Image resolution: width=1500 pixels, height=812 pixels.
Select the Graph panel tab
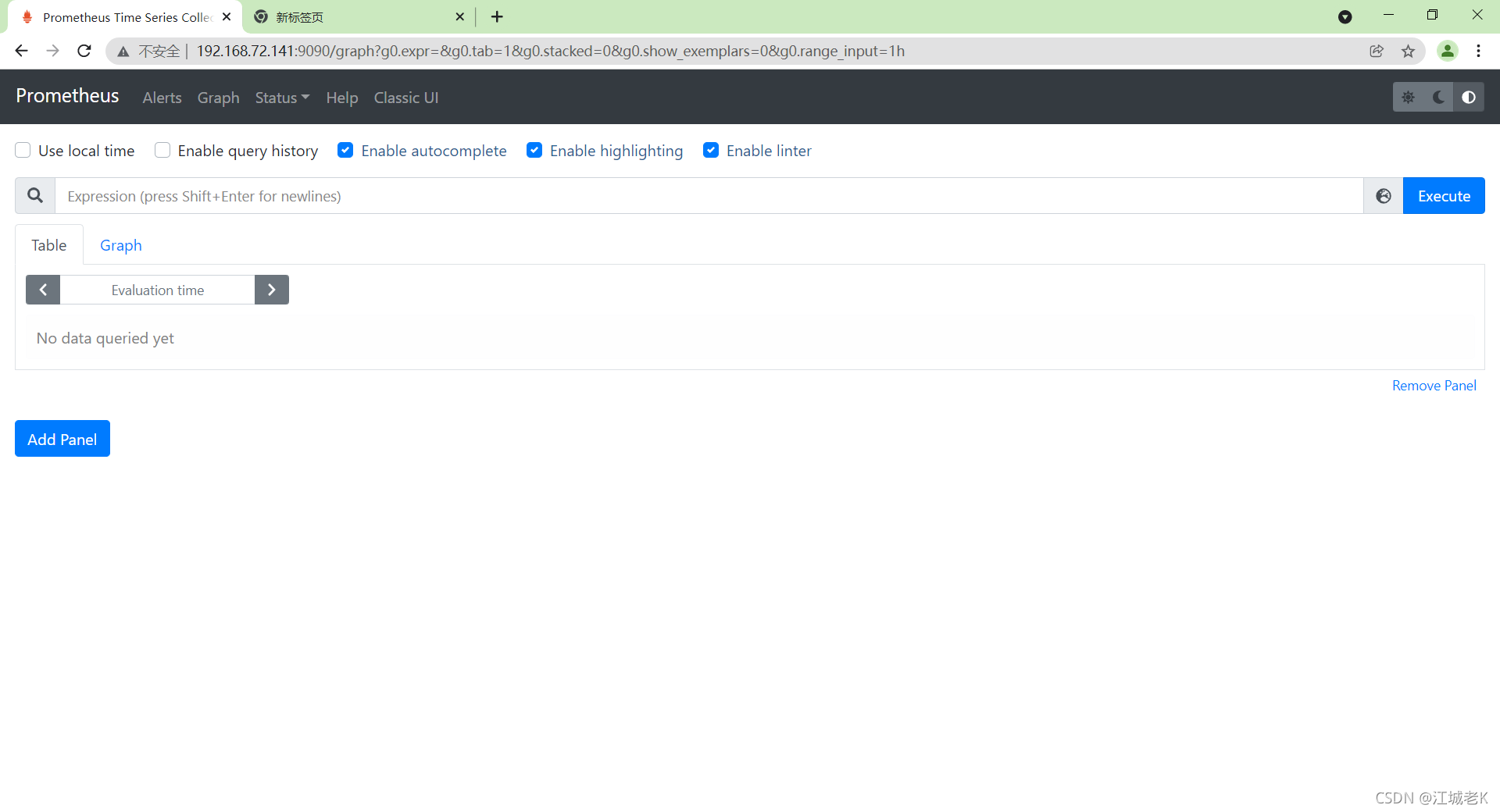coord(121,245)
